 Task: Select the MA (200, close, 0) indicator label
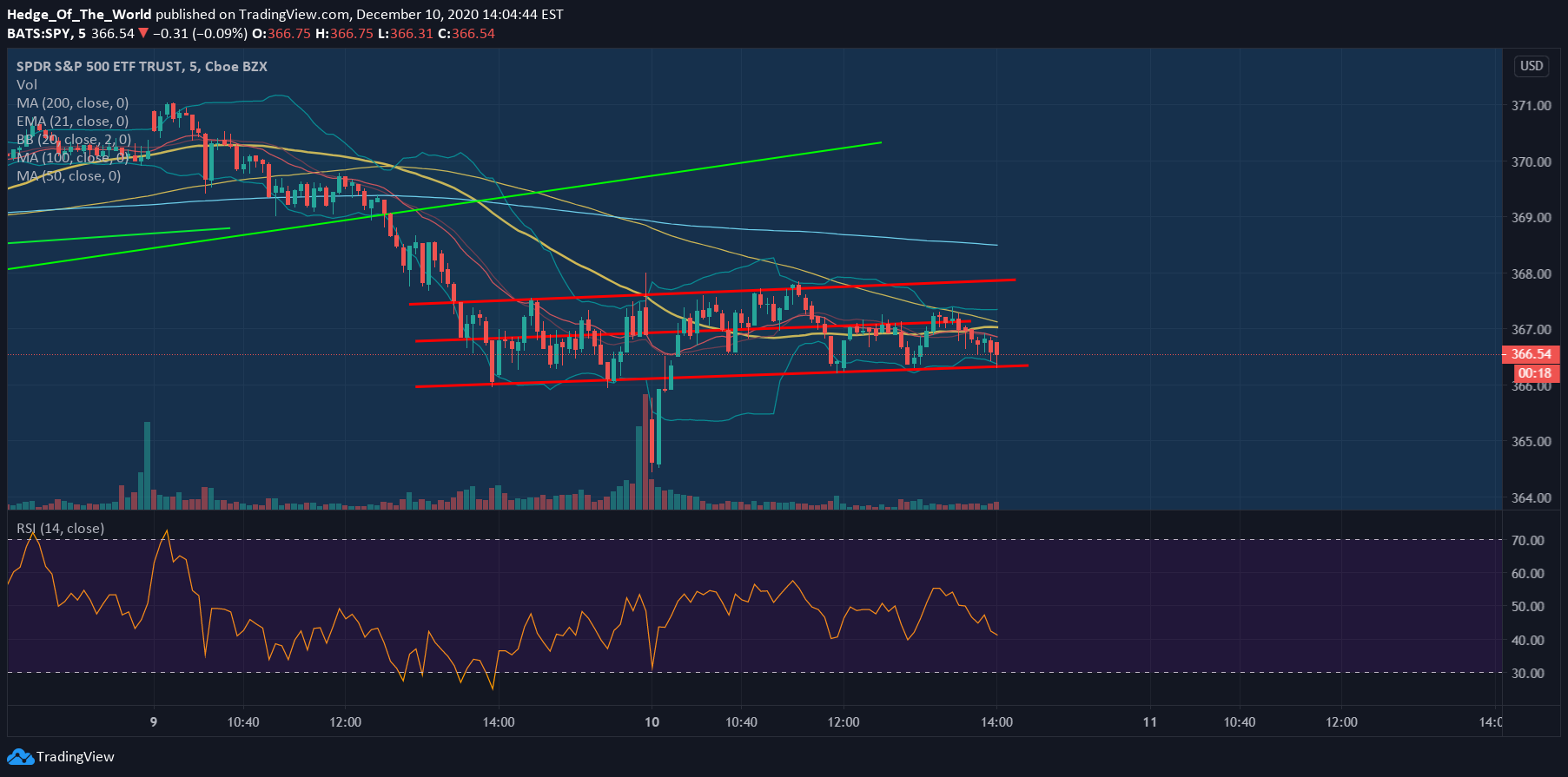click(72, 102)
